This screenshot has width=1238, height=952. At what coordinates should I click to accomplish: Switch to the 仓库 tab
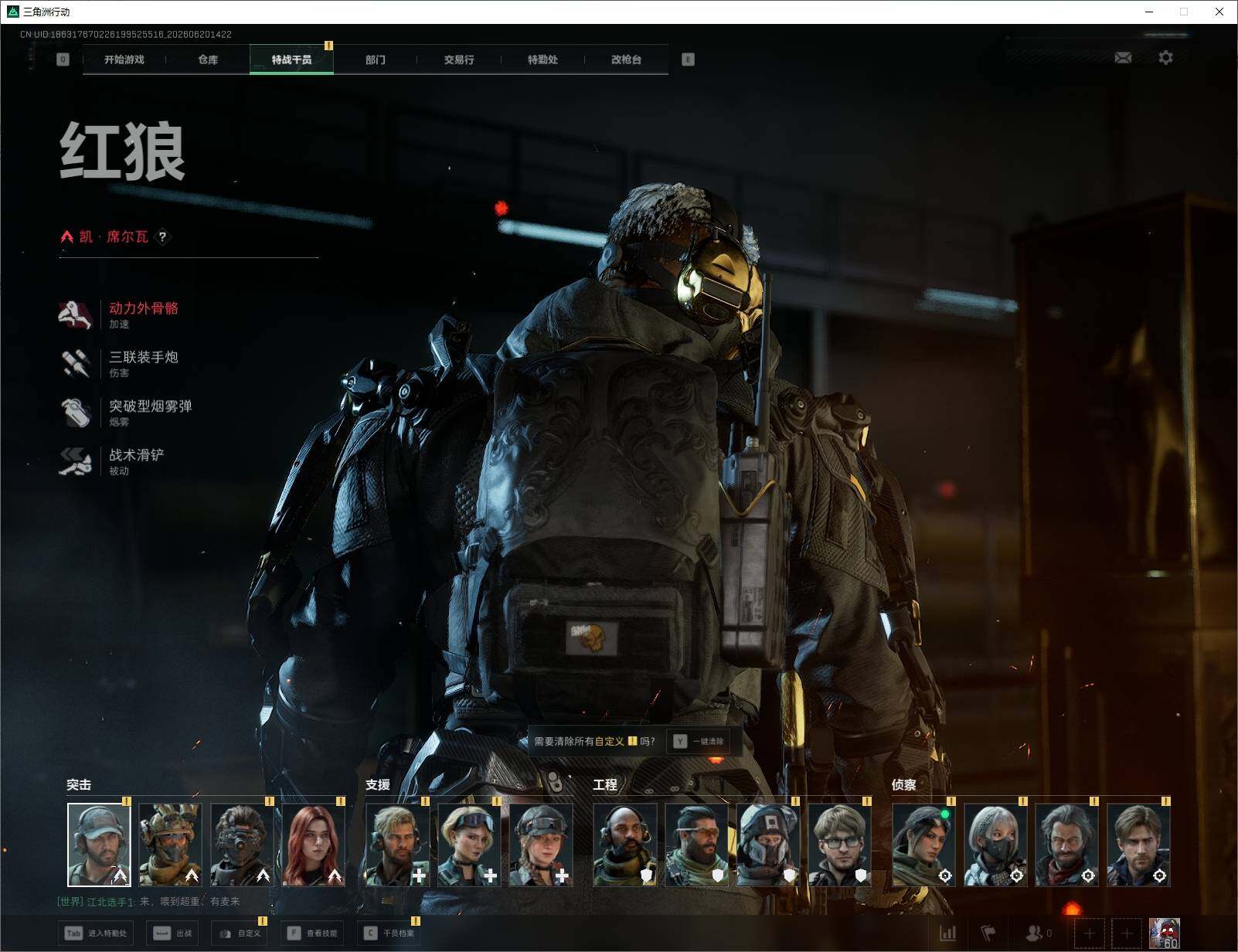click(208, 59)
